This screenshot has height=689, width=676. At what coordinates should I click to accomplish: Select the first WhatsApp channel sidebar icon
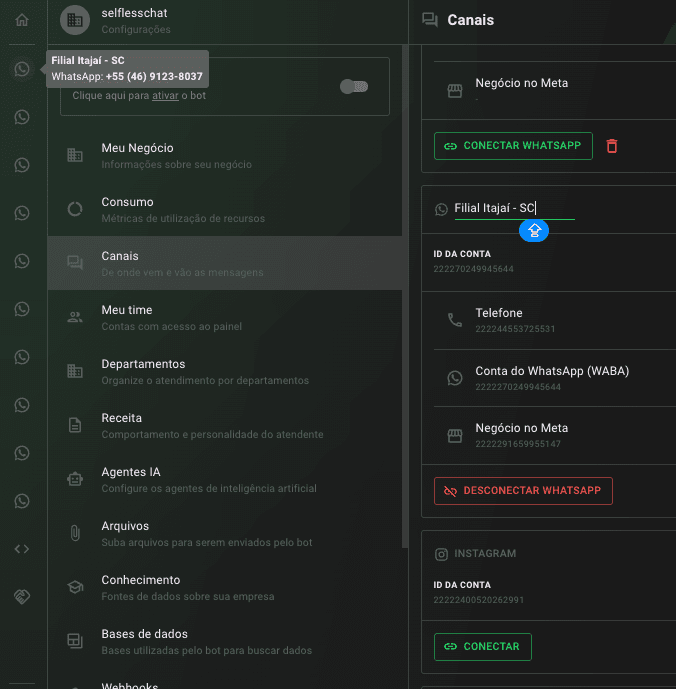[22, 69]
